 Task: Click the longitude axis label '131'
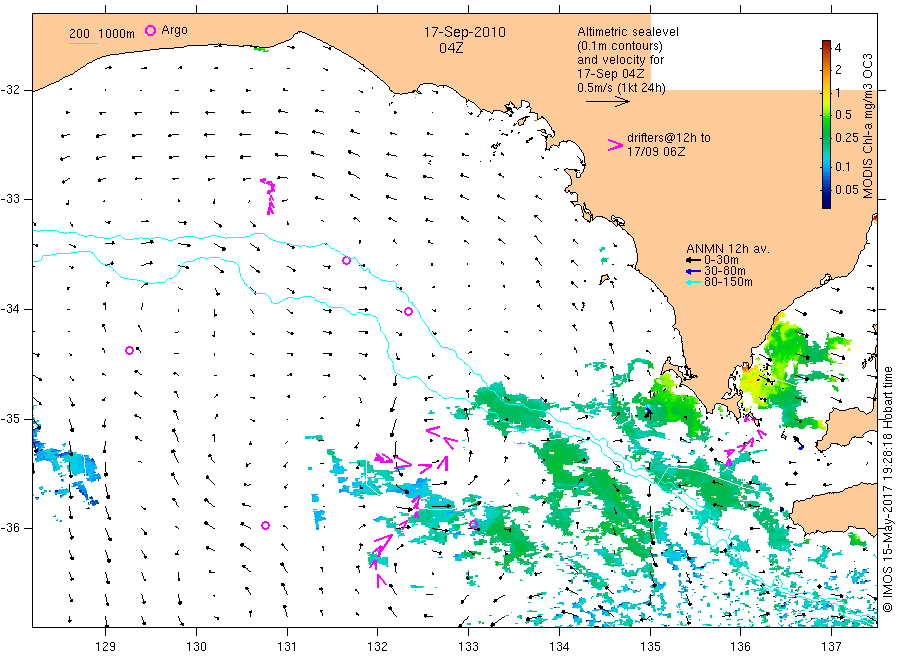pyautogui.click(x=287, y=647)
